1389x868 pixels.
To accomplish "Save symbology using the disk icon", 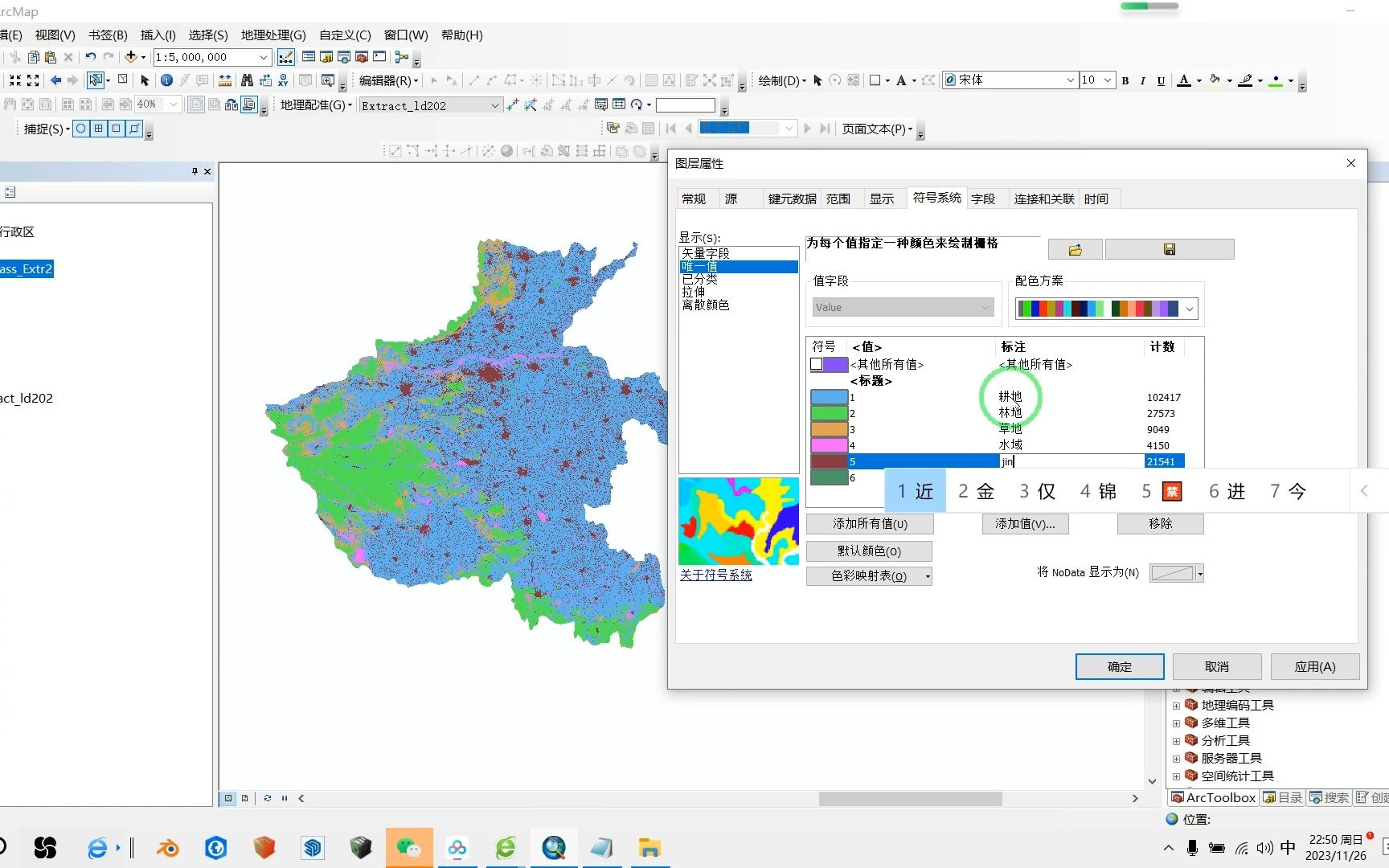I will (1170, 249).
